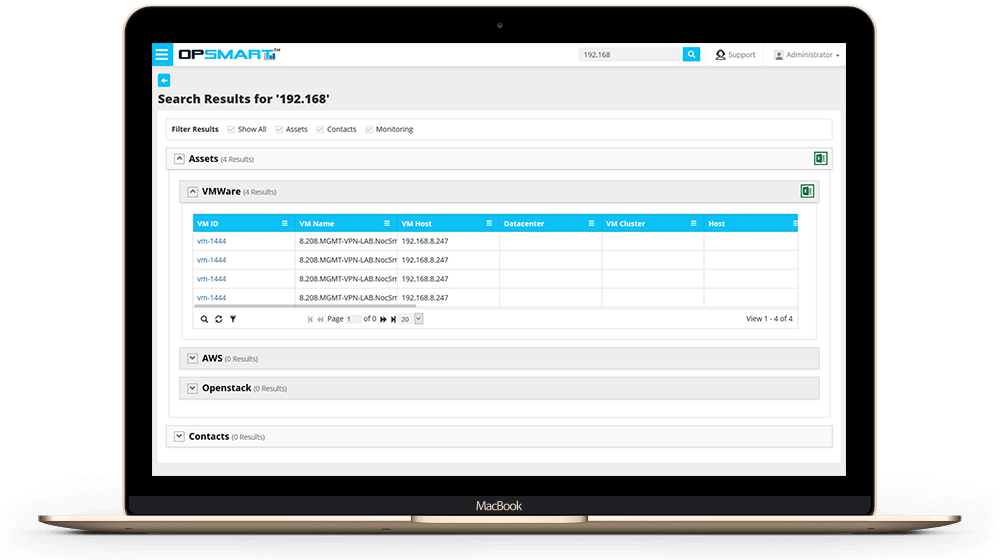Go to first page of grid
The image size is (1000, 560).
[310, 319]
